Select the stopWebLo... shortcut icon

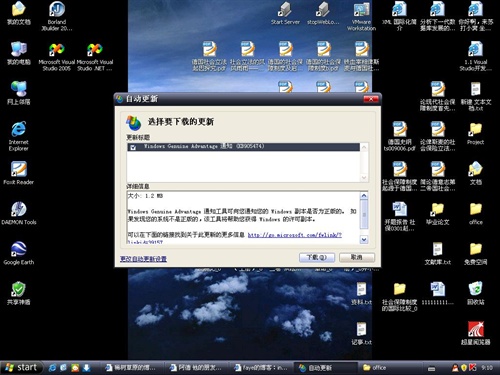click(x=323, y=13)
